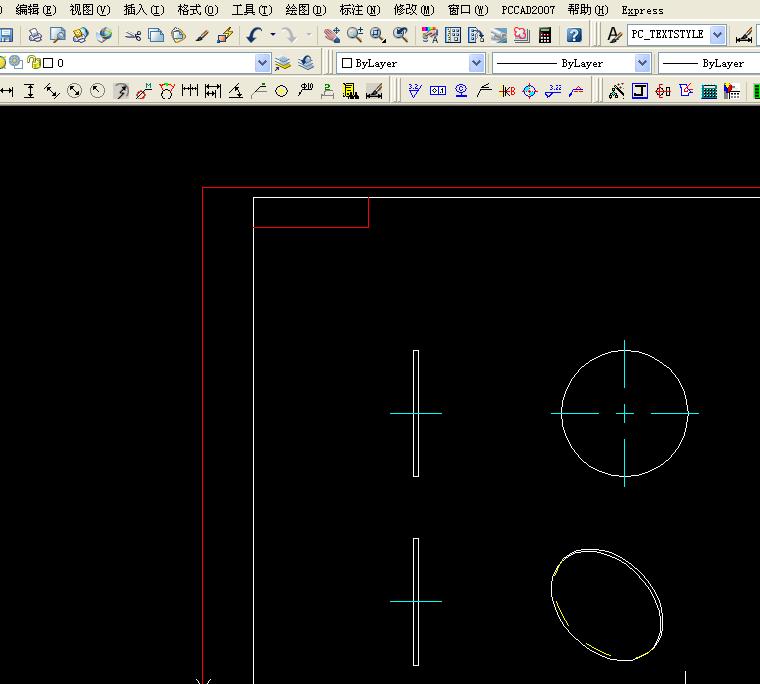Select the Zoom Realtime magnifier

355,35
